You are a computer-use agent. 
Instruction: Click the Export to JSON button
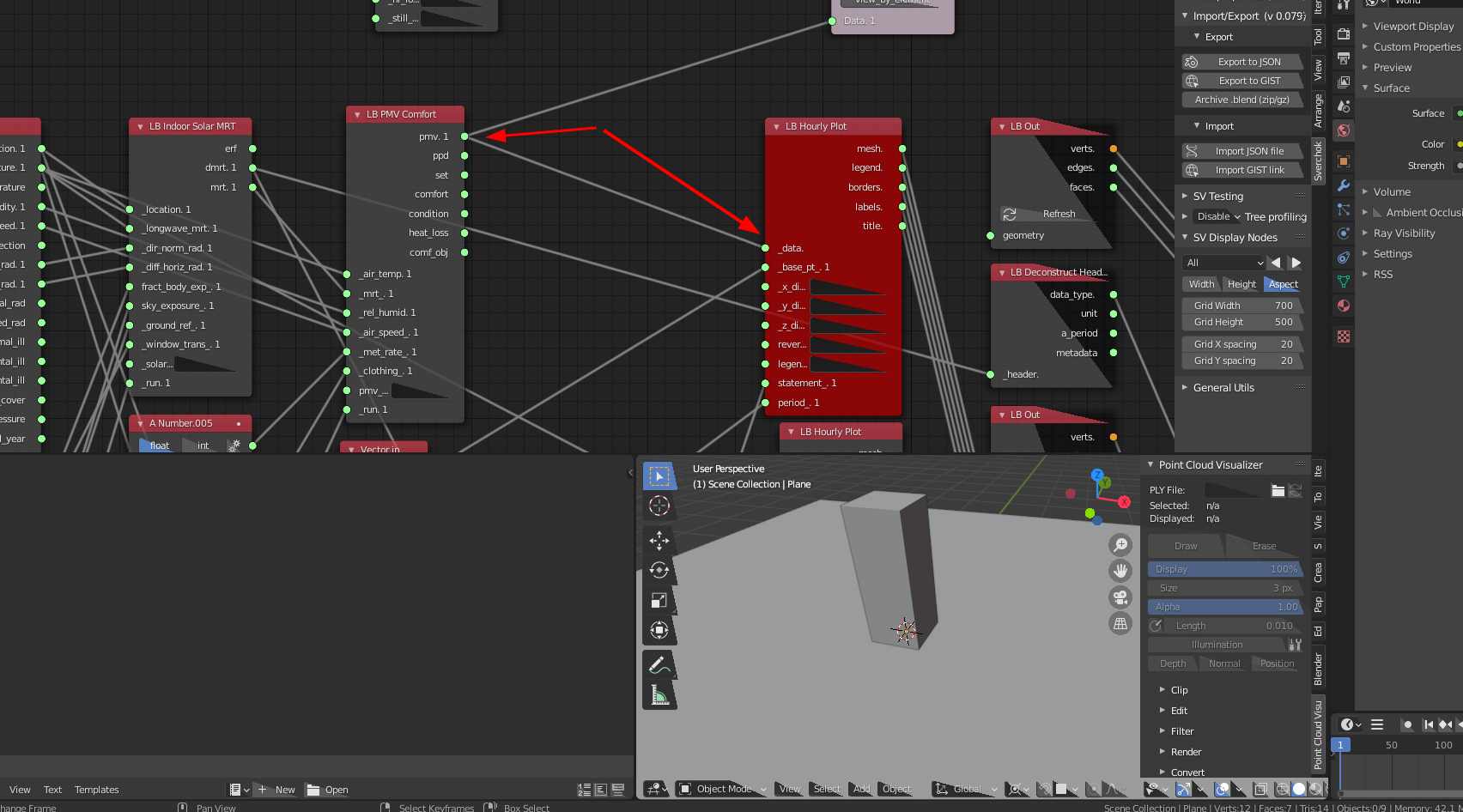point(1242,61)
